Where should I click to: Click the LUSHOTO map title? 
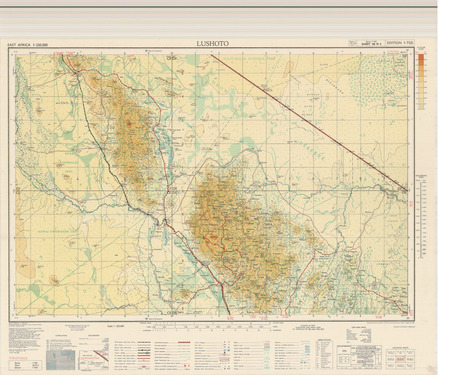pyautogui.click(x=212, y=43)
